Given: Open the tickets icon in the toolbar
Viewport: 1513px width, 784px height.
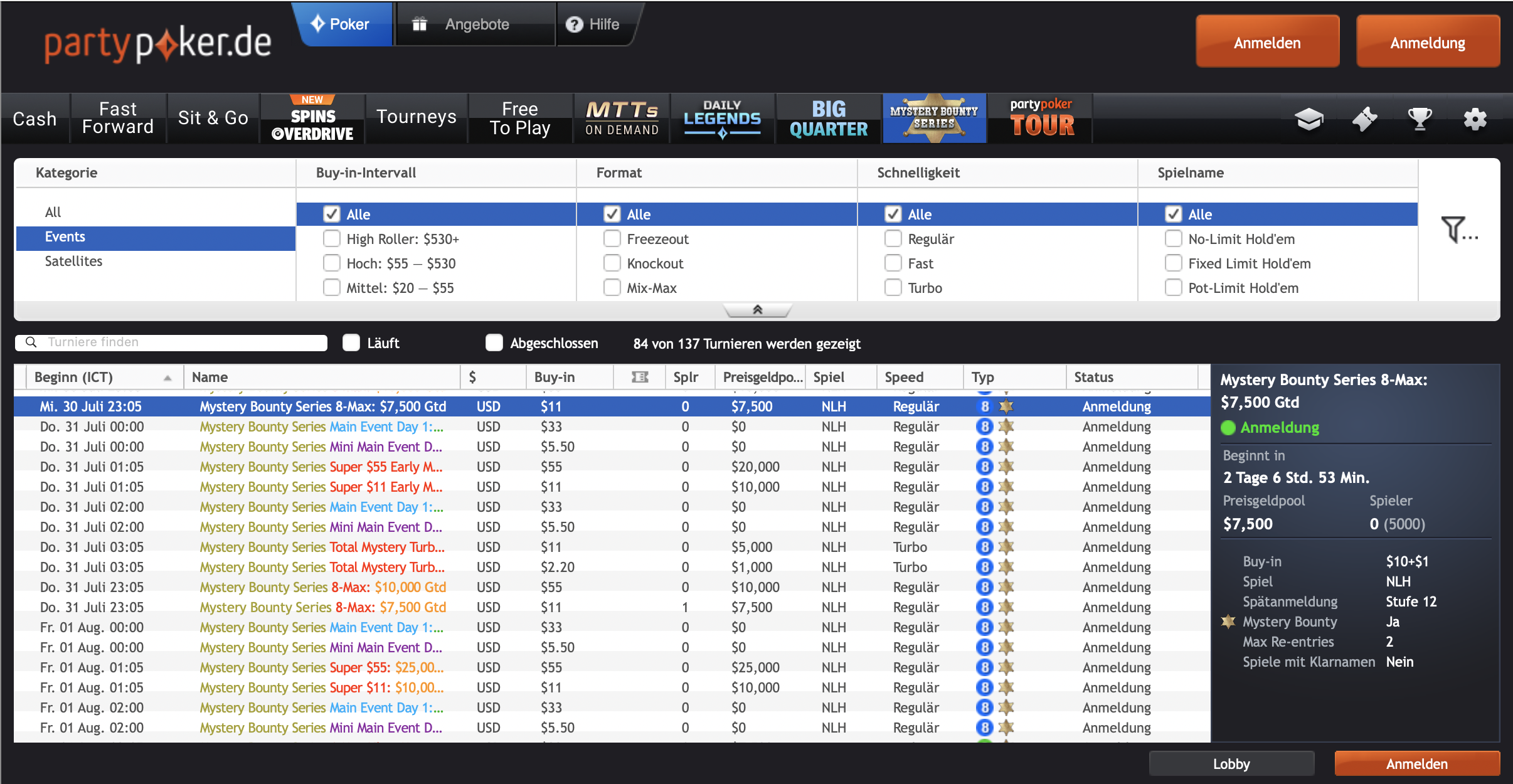Looking at the screenshot, I should [1364, 119].
